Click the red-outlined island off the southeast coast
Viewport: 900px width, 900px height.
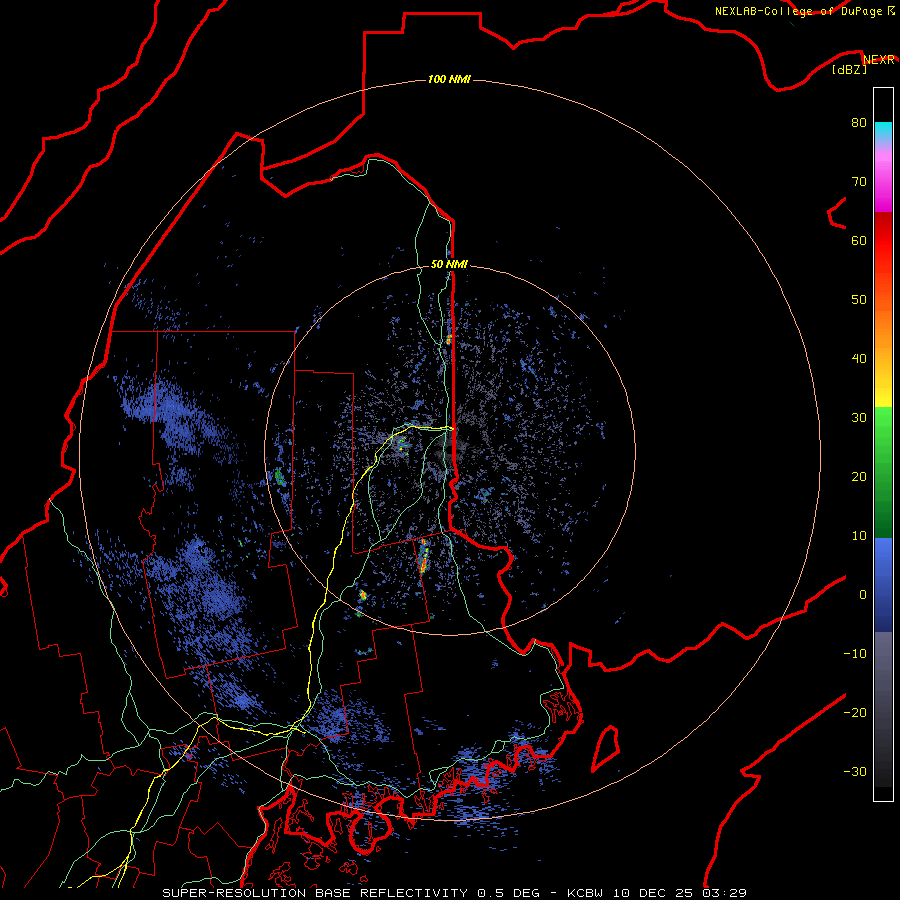coord(606,748)
